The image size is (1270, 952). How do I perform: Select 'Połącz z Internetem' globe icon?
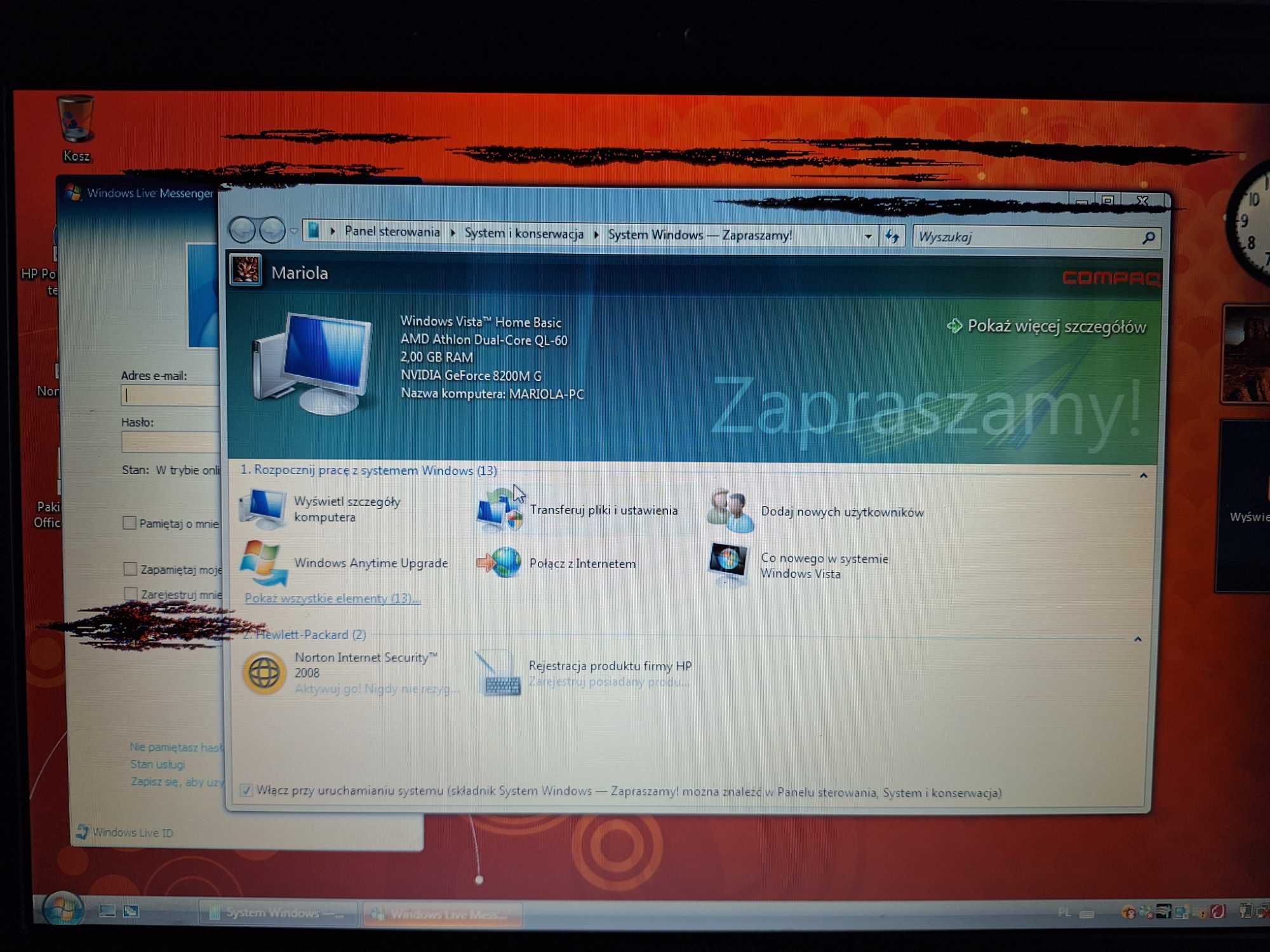[x=500, y=562]
